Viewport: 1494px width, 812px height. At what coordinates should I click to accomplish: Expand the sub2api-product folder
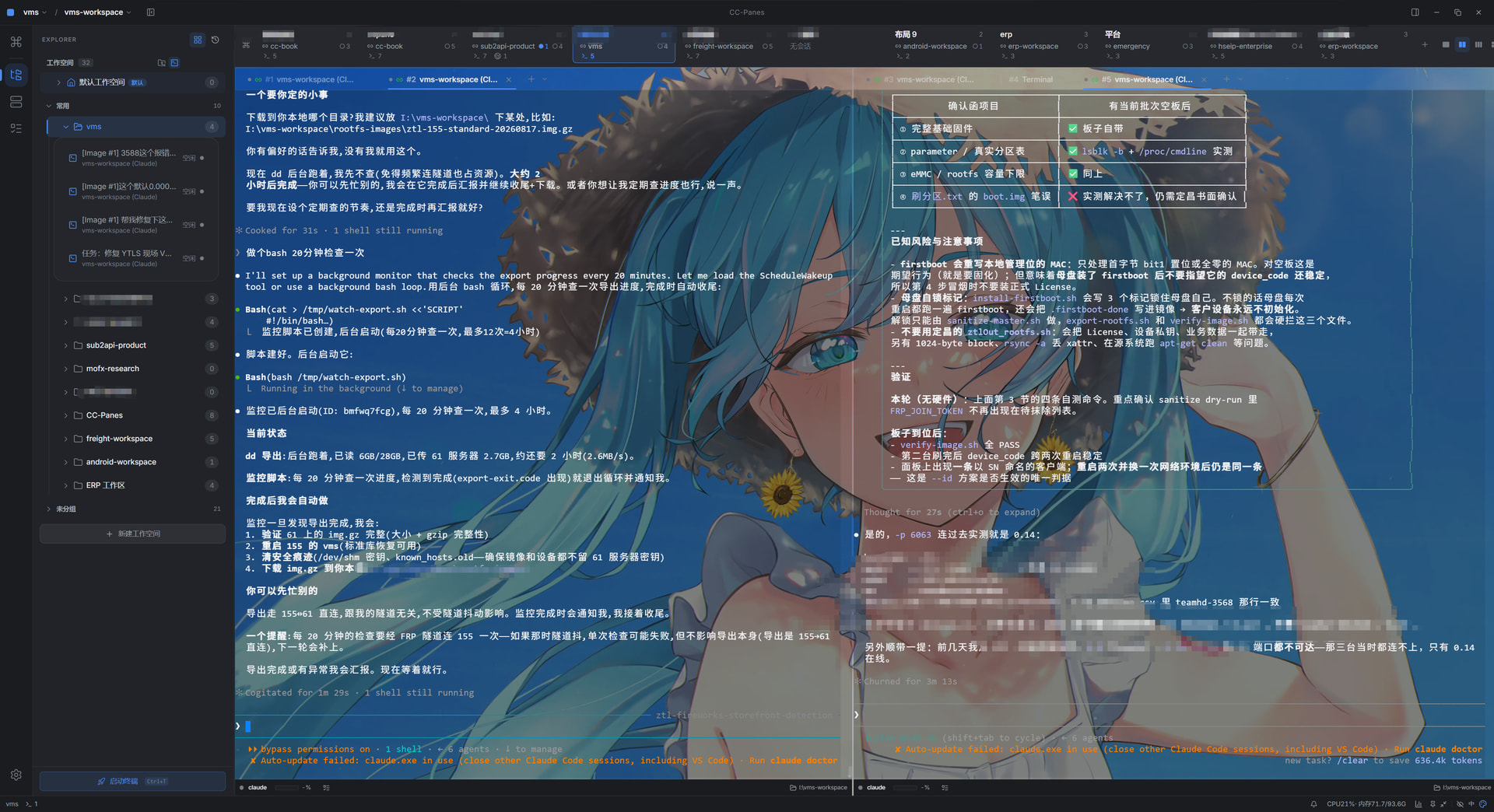tap(66, 345)
